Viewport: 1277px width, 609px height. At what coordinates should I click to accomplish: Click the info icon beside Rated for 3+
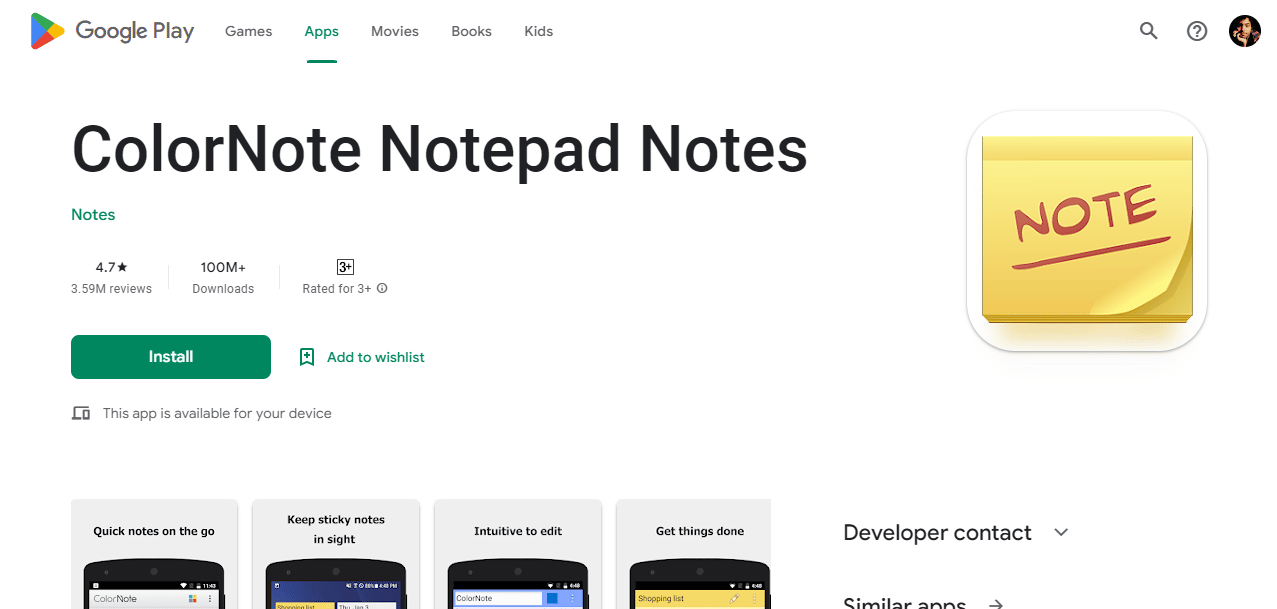(382, 288)
